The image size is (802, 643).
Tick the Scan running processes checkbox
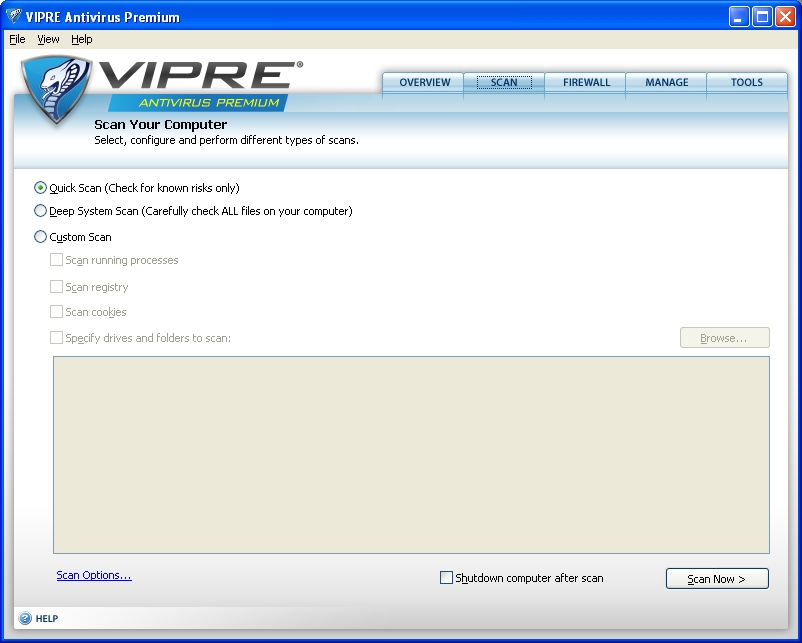pyautogui.click(x=56, y=260)
